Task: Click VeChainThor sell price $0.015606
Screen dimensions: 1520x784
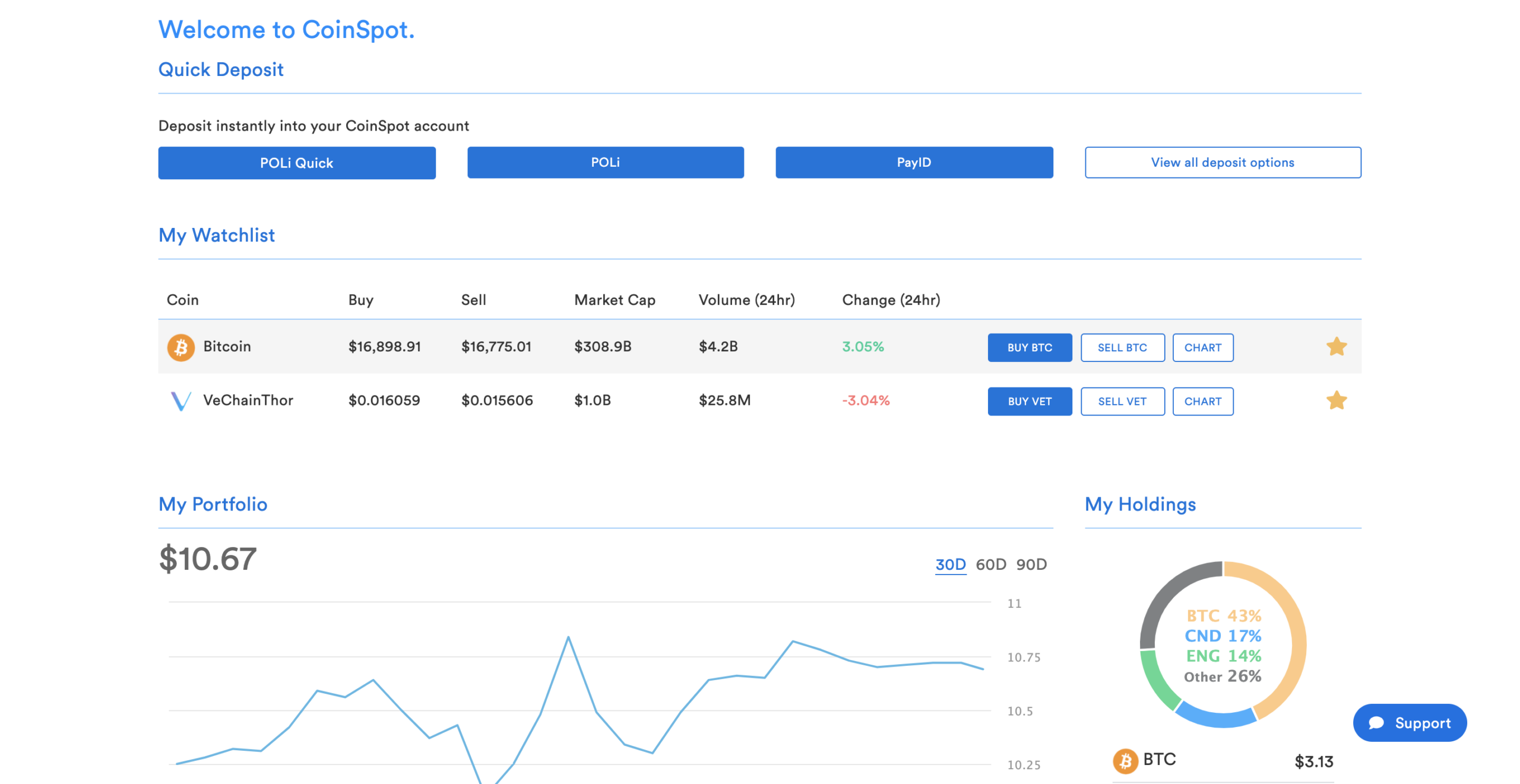Action: (x=497, y=401)
